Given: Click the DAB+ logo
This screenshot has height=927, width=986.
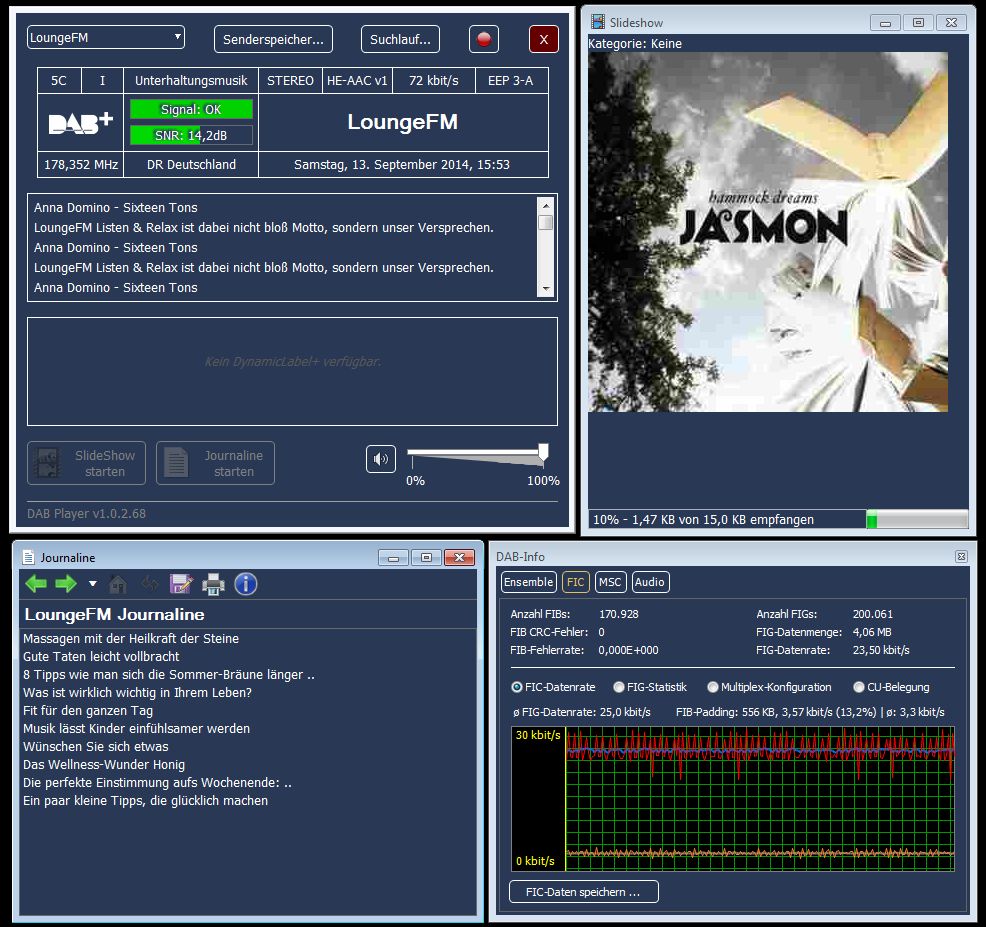Looking at the screenshot, I should pos(80,122).
